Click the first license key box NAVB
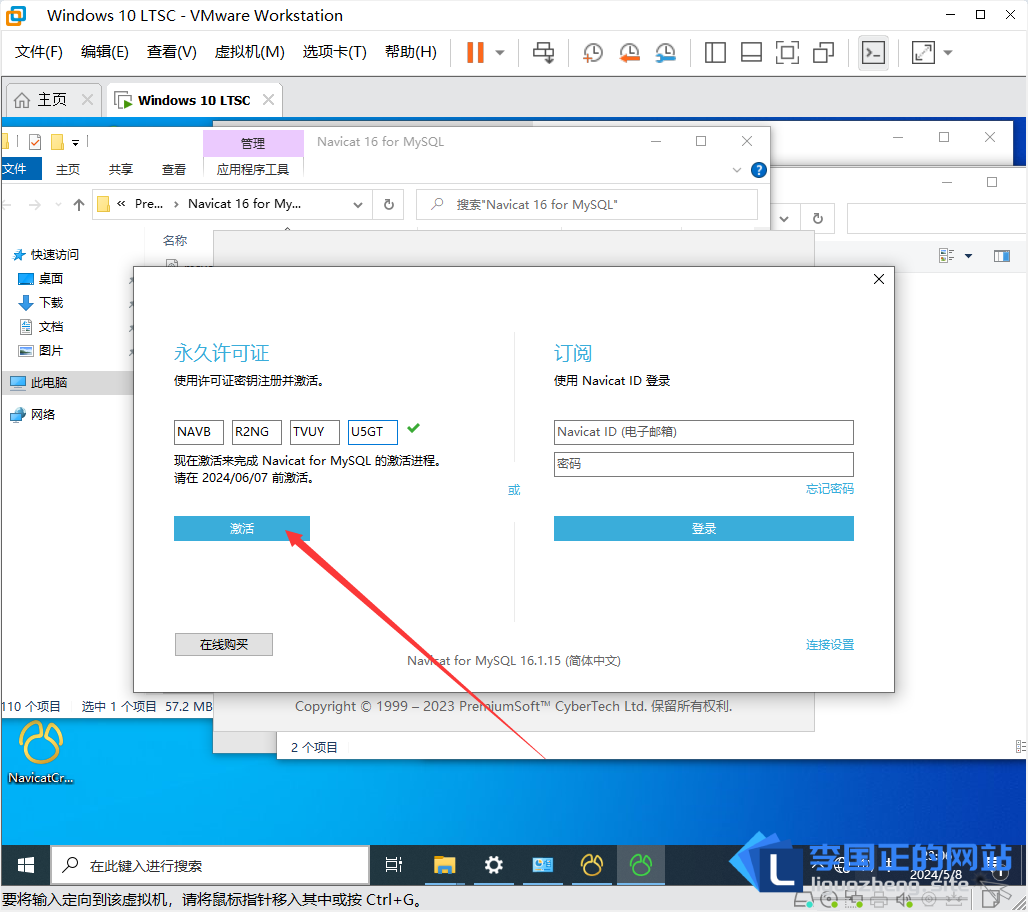Image resolution: width=1028 pixels, height=912 pixels. point(199,432)
